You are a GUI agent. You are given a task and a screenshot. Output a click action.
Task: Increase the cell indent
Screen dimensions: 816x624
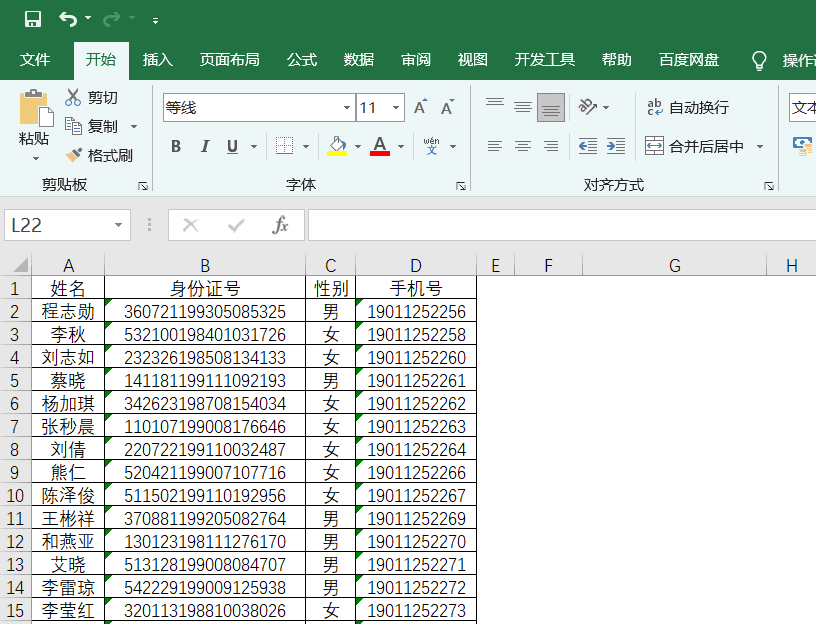(616, 146)
